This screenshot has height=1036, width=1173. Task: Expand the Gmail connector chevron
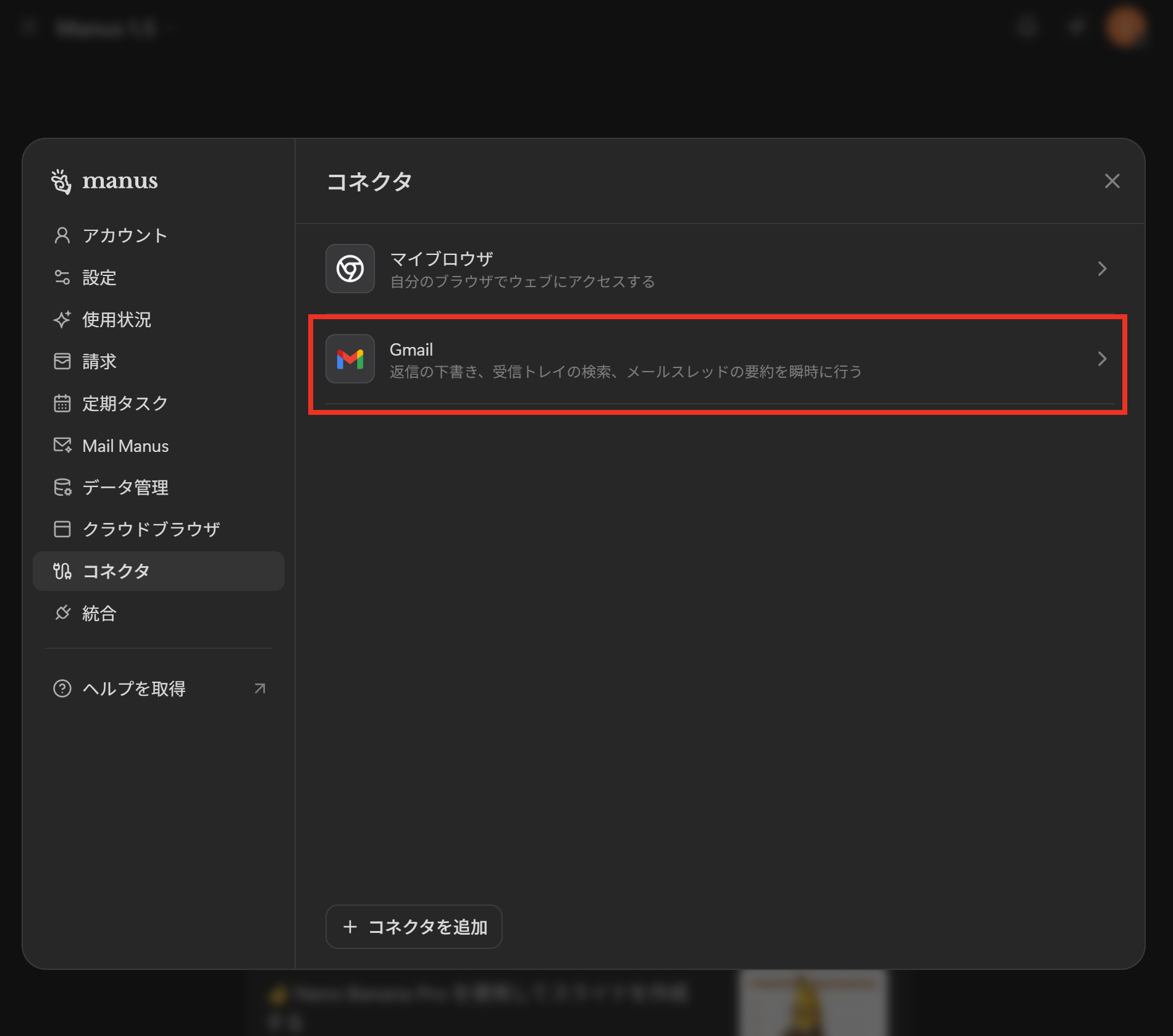(x=1102, y=359)
